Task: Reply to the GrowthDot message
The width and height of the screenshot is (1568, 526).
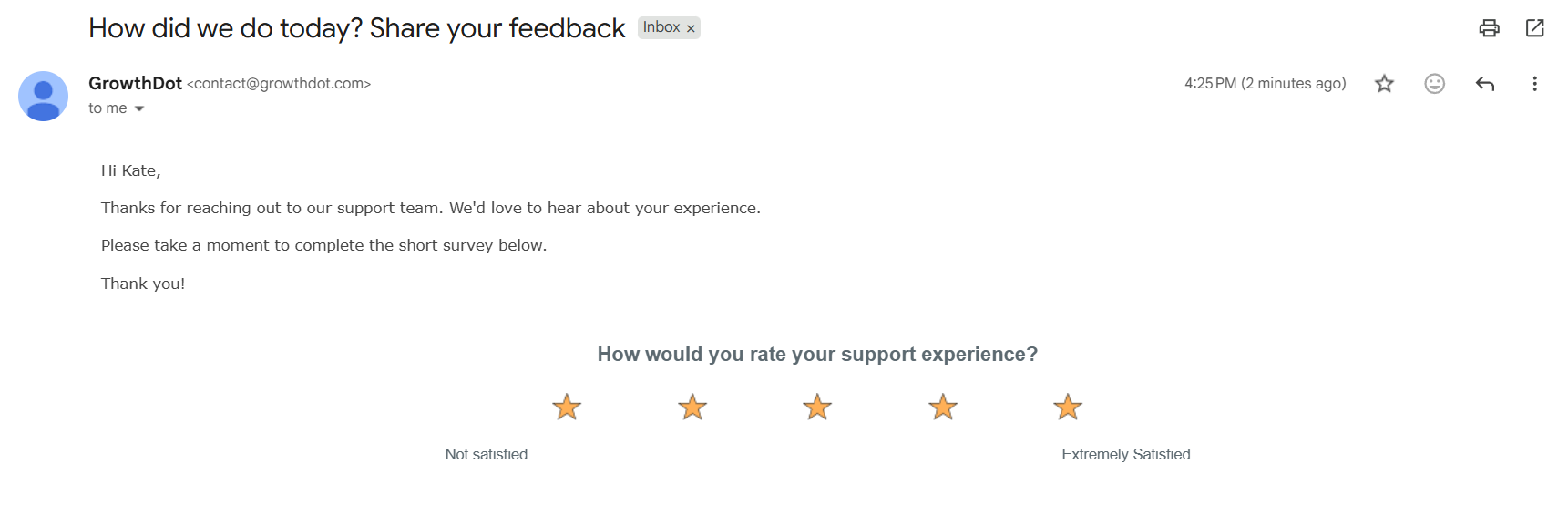Action: (1485, 83)
